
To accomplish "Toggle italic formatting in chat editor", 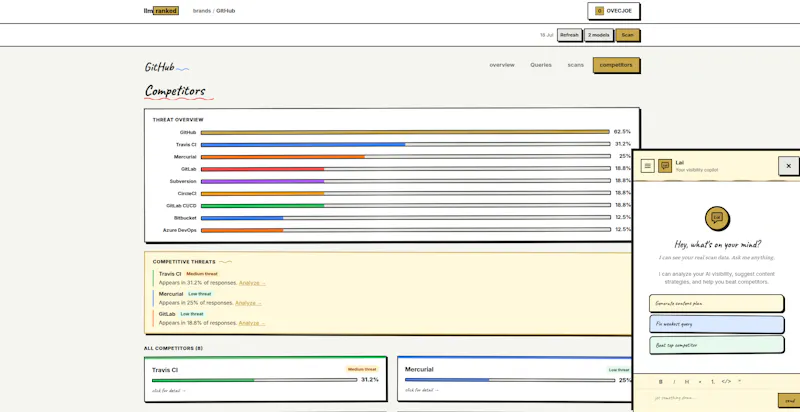I will click(674, 381).
